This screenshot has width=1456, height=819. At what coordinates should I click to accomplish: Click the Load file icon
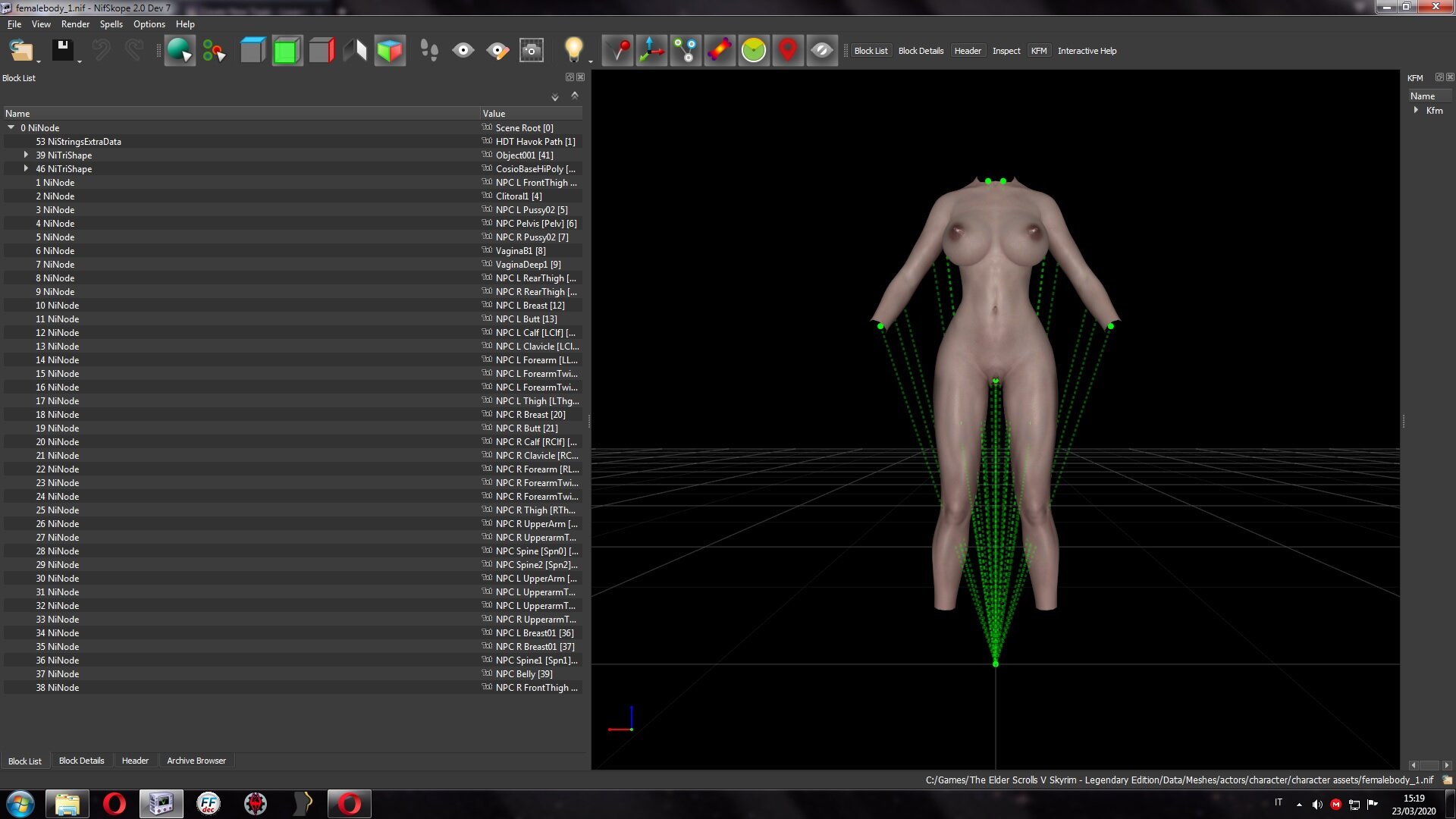coord(20,51)
